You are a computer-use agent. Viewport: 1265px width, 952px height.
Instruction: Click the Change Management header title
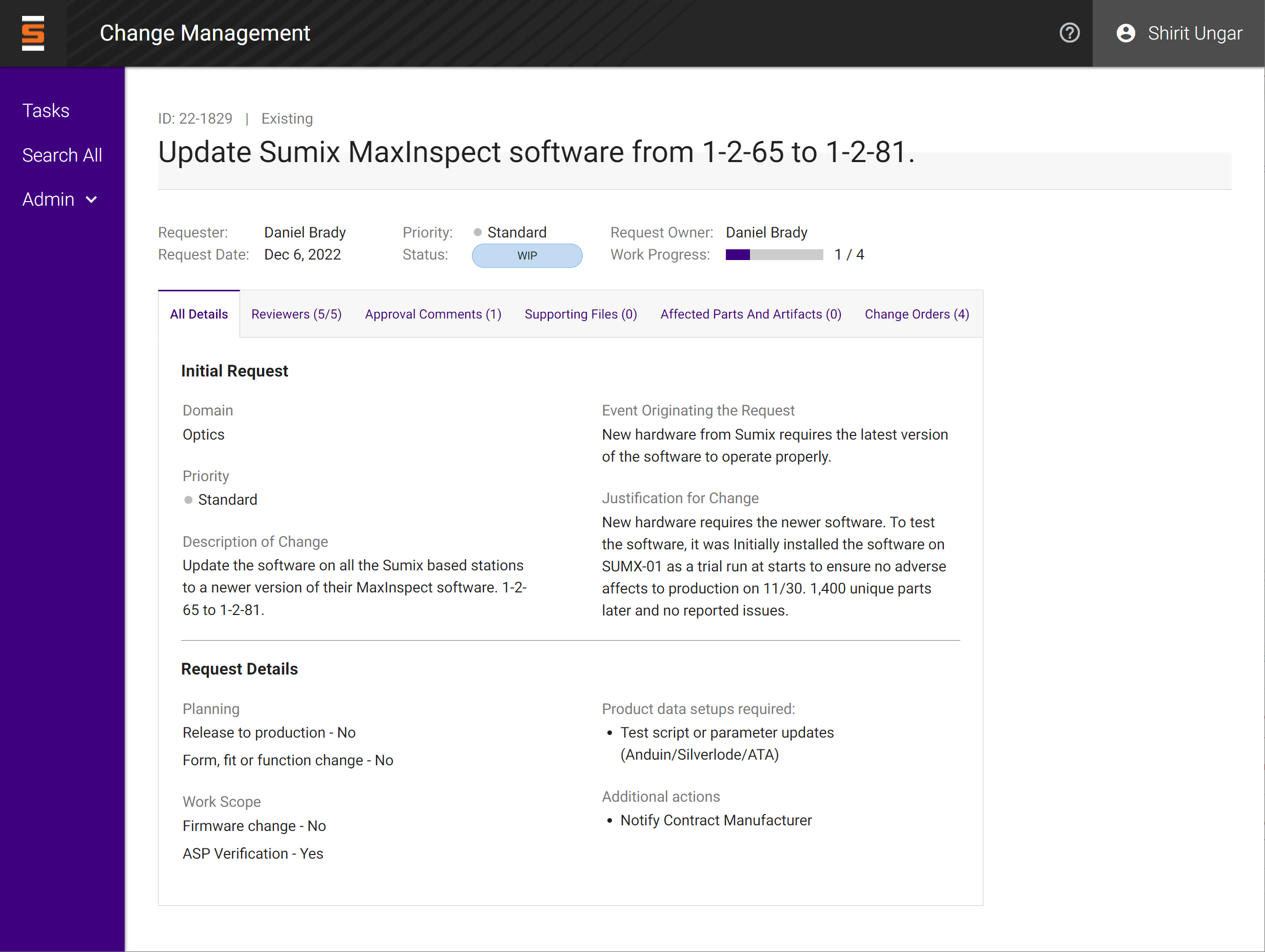(205, 33)
